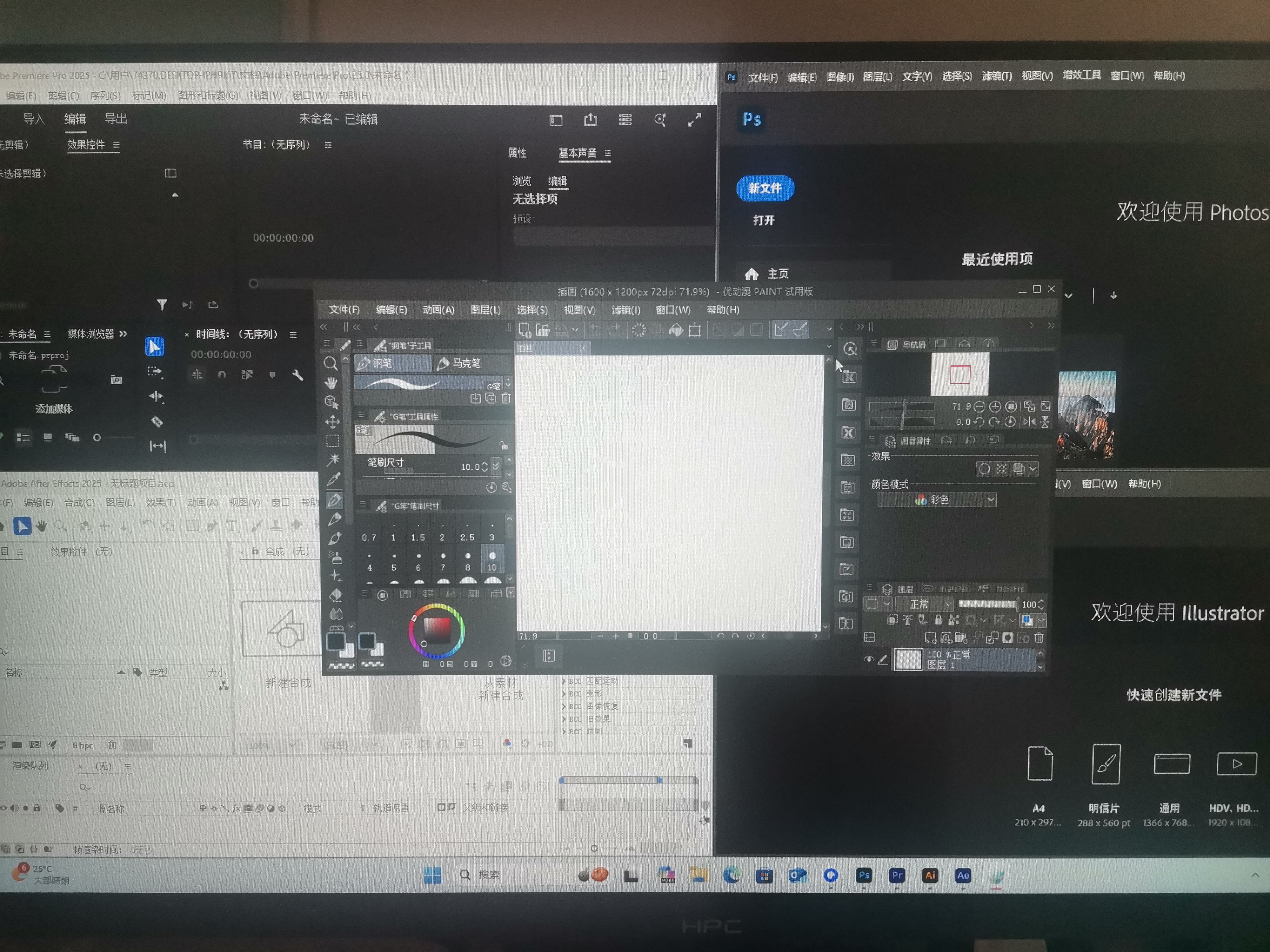Image resolution: width=1270 pixels, height=952 pixels.
Task: Toggle navigator flip vertical
Action: [1045, 422]
